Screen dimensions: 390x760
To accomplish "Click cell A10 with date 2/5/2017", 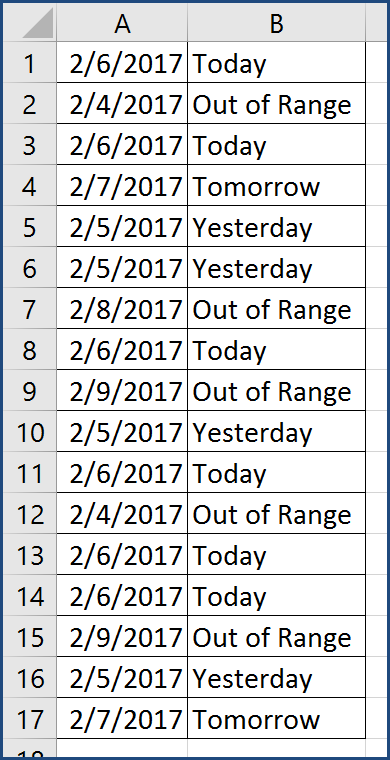I will 122,431.
